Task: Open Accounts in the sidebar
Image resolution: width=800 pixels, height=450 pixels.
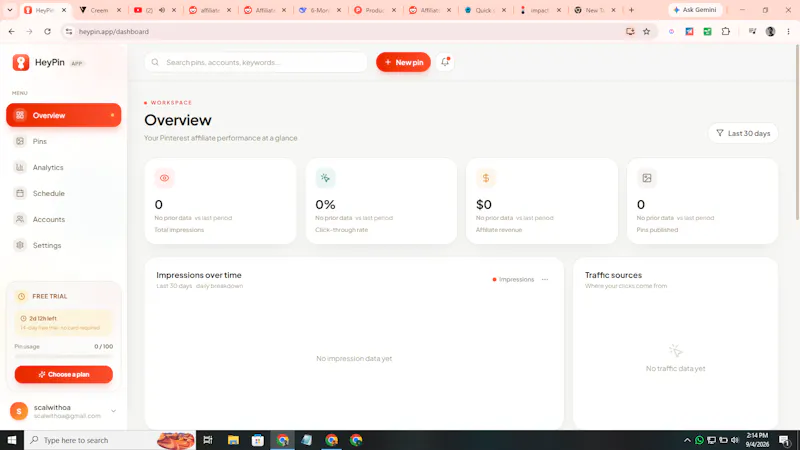Action: point(64,219)
